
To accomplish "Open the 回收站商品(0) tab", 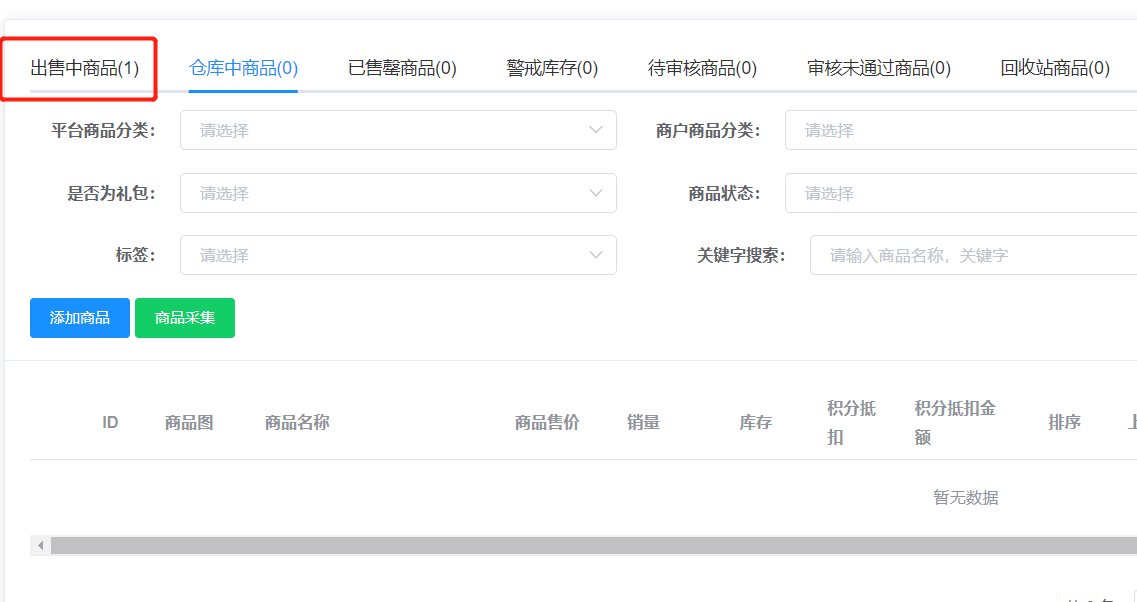I will (x=1054, y=68).
